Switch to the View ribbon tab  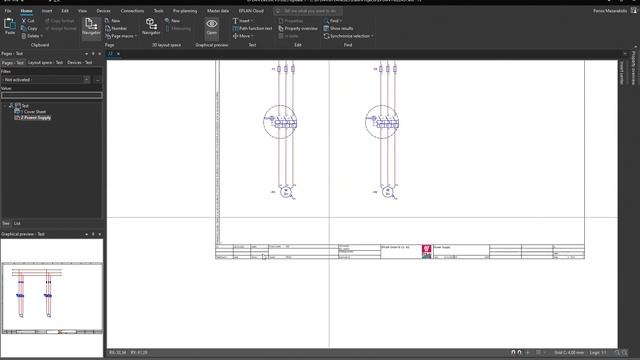point(82,11)
